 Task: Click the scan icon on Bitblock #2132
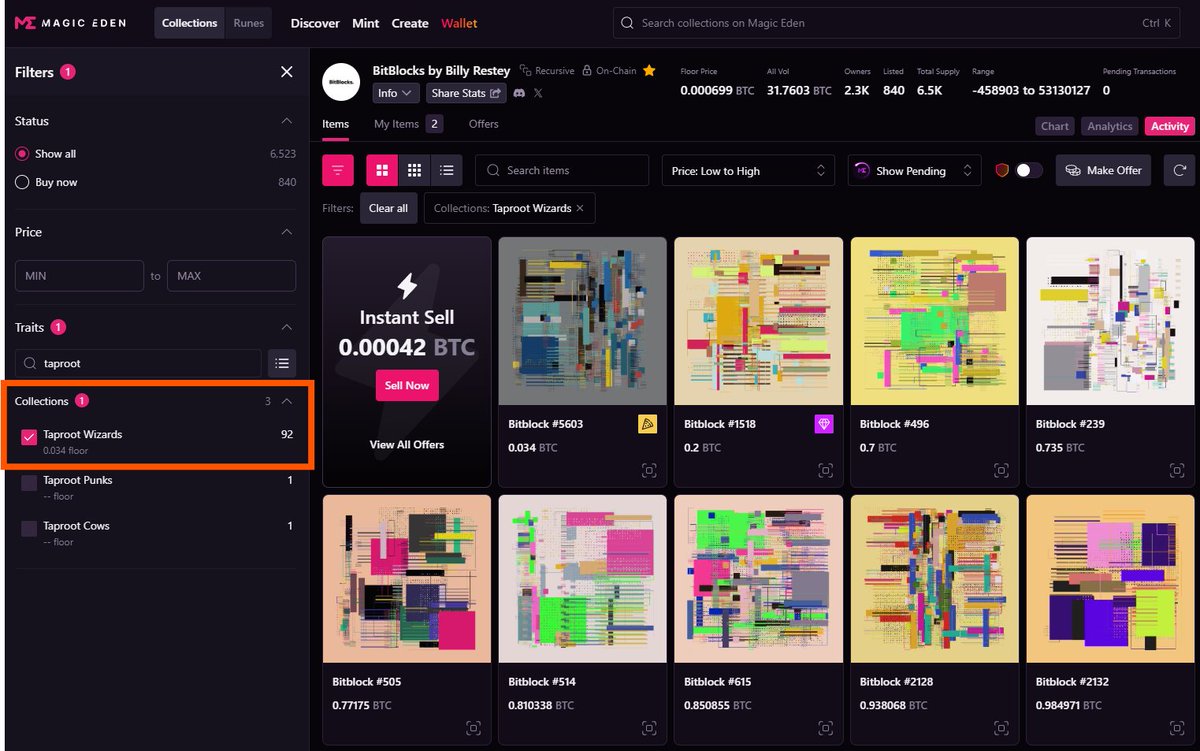(x=1177, y=728)
